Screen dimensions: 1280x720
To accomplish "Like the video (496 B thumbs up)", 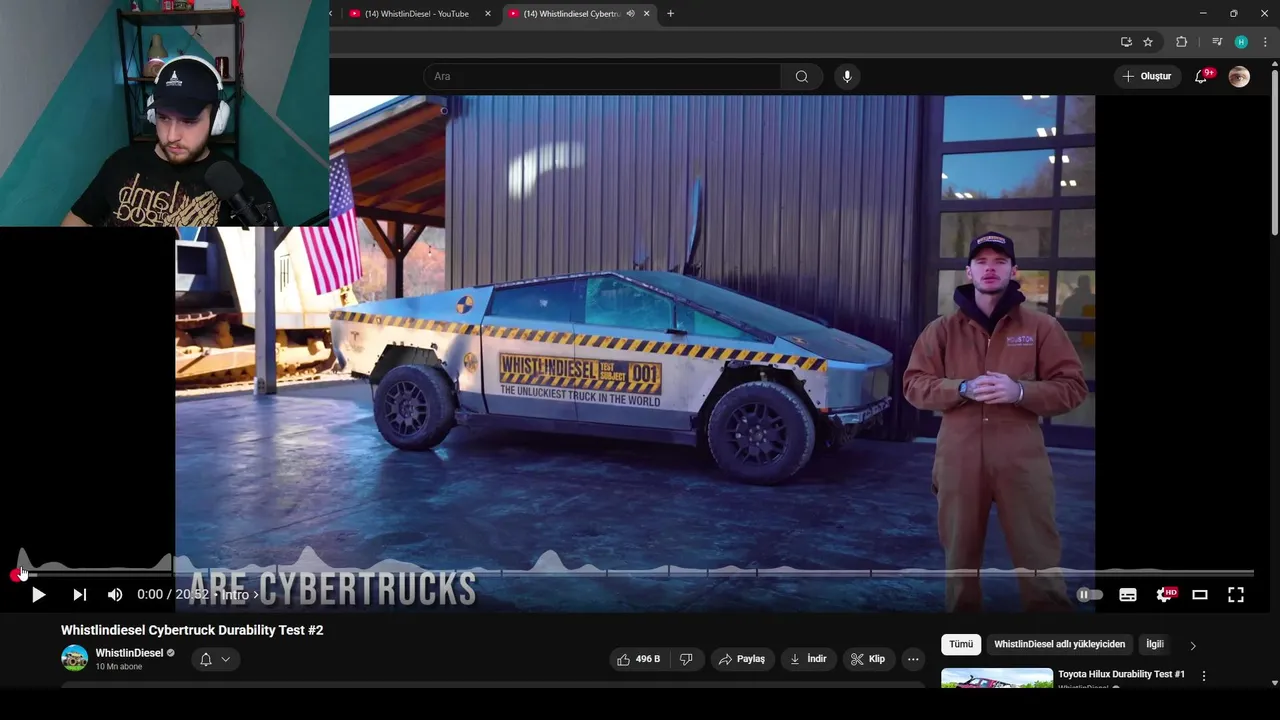I will (x=637, y=659).
